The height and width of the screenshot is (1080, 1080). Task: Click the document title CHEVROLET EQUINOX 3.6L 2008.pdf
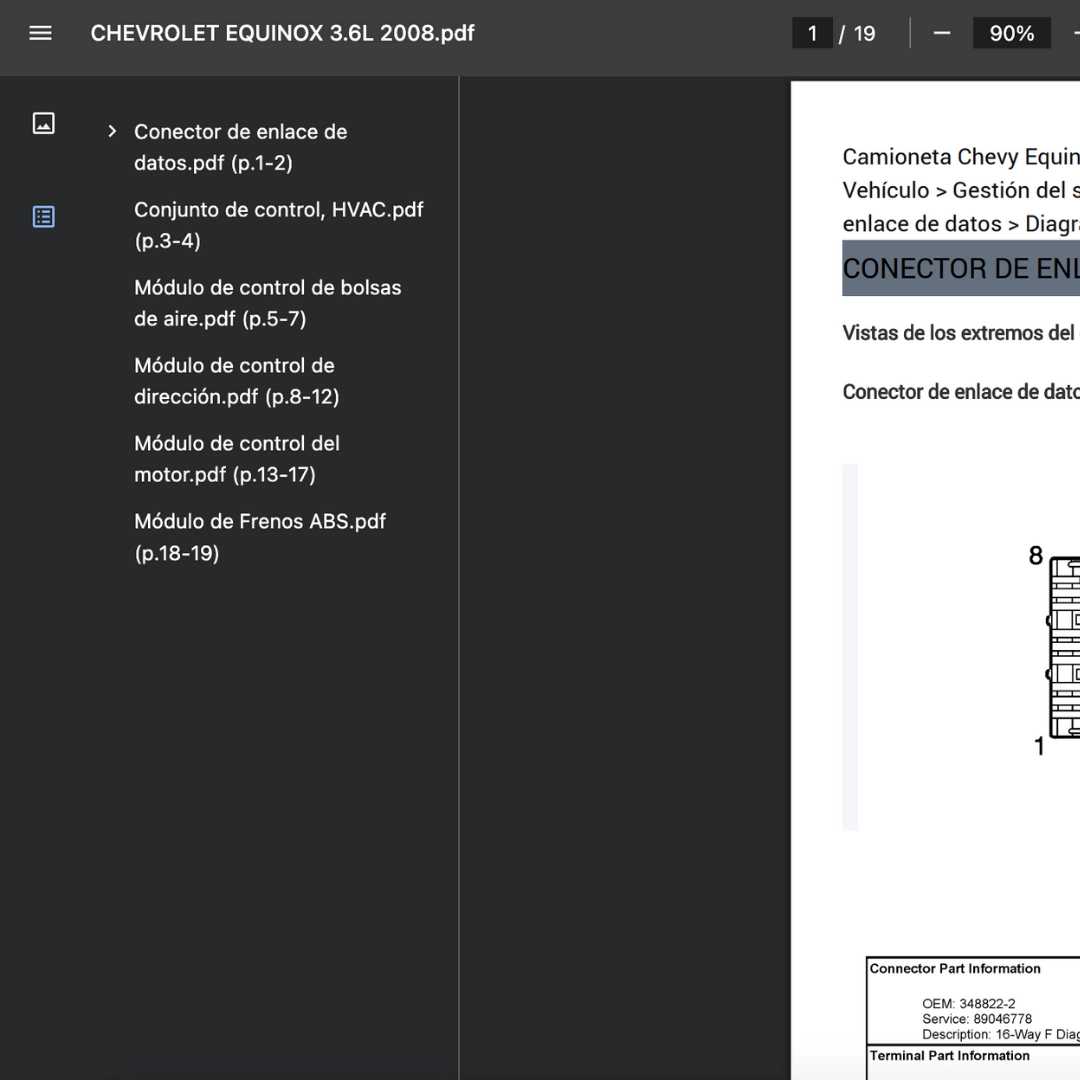282,33
